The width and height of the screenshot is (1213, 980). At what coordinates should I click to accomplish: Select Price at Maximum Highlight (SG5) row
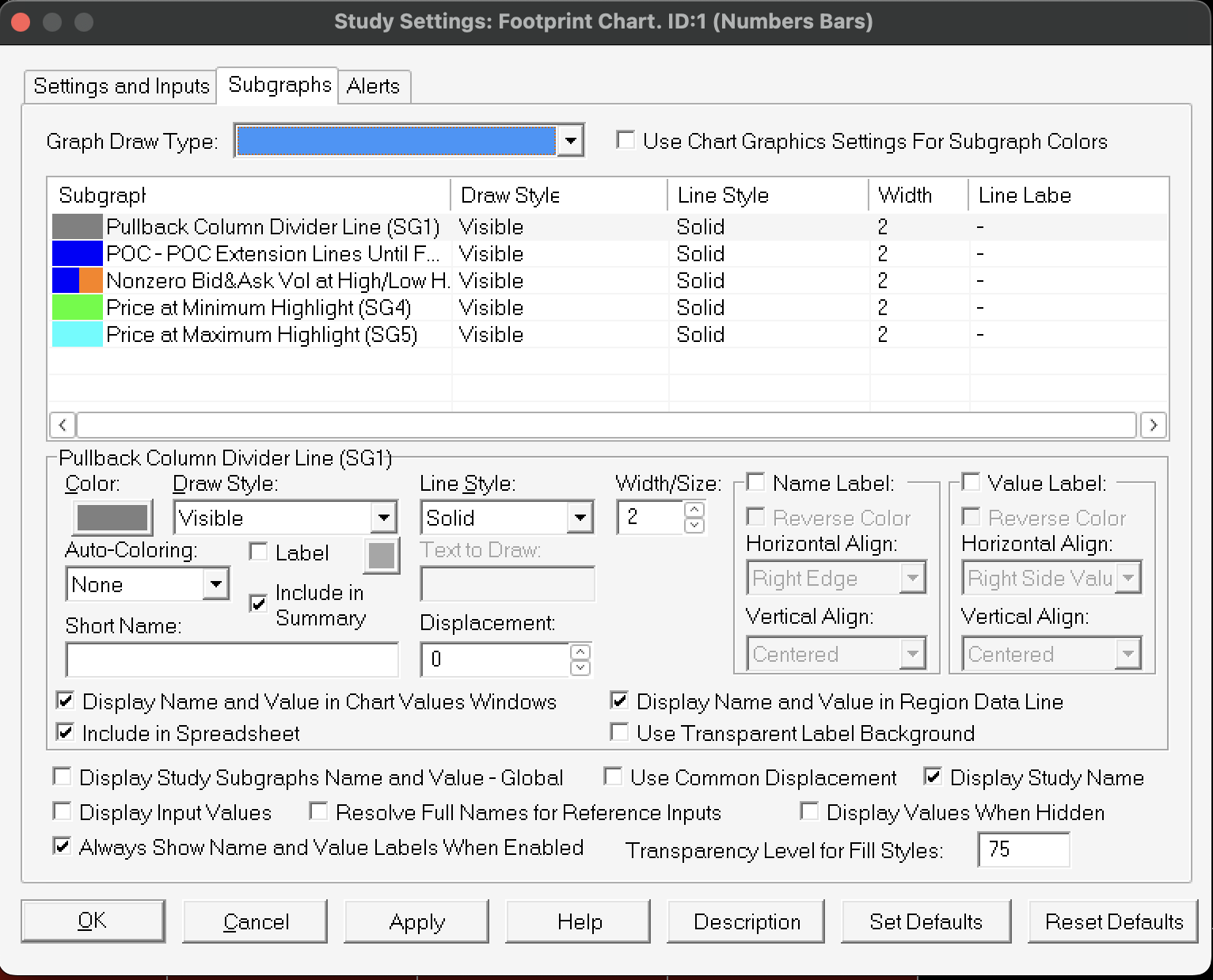pyautogui.click(x=261, y=335)
